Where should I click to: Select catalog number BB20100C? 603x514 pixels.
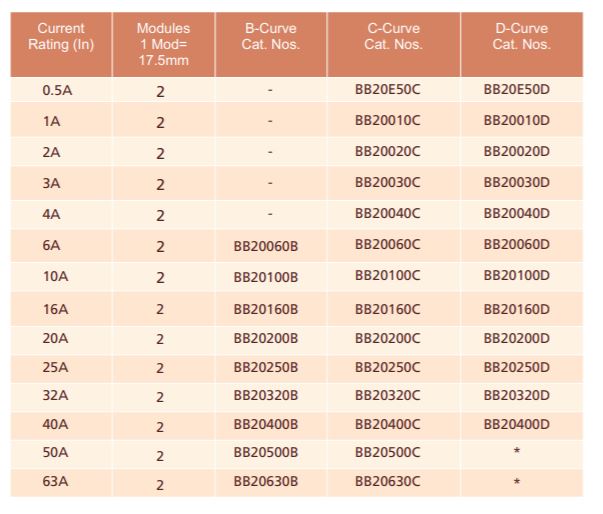388,276
